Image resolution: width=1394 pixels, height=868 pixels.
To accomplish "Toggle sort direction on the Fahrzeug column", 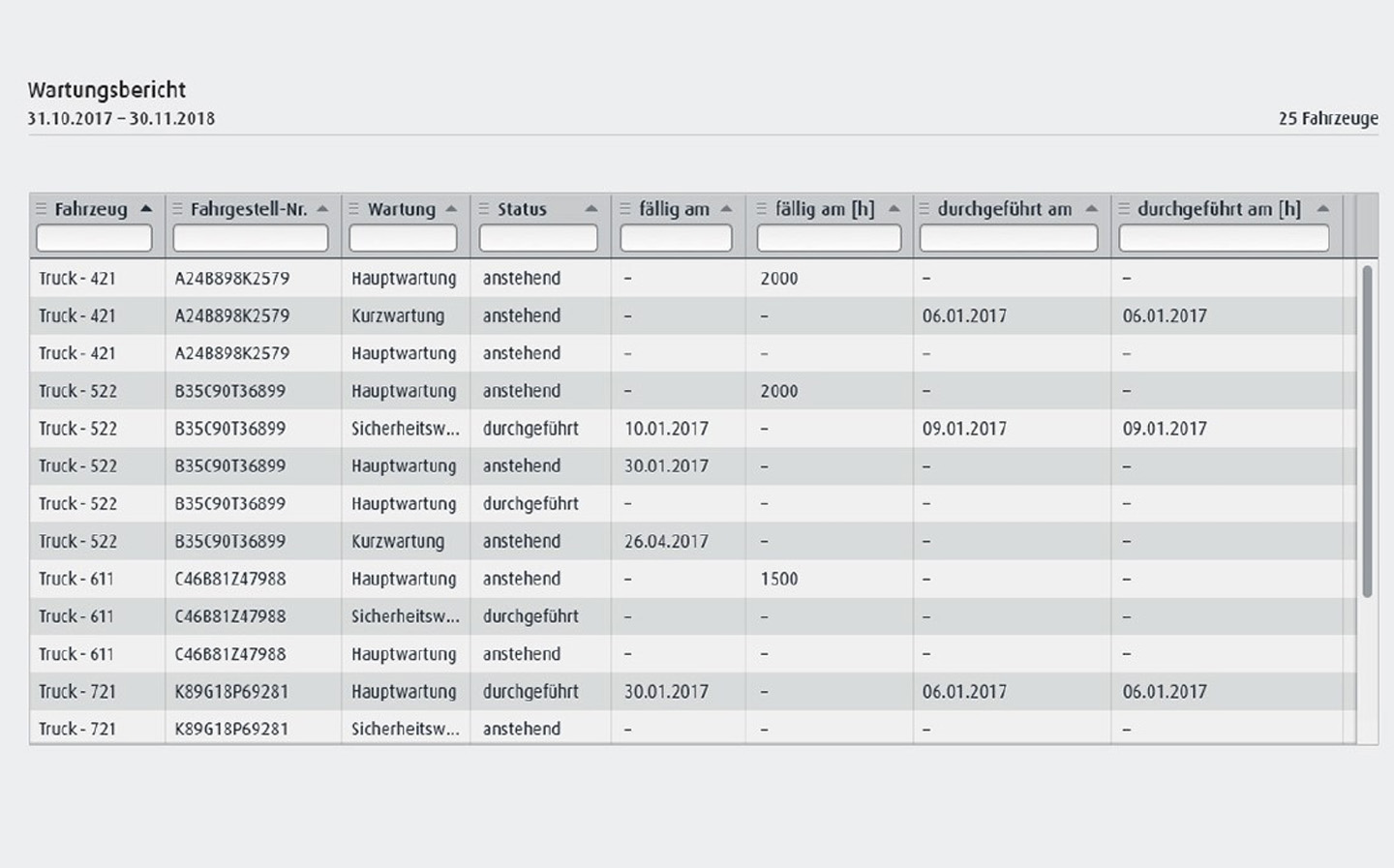I will [x=146, y=207].
